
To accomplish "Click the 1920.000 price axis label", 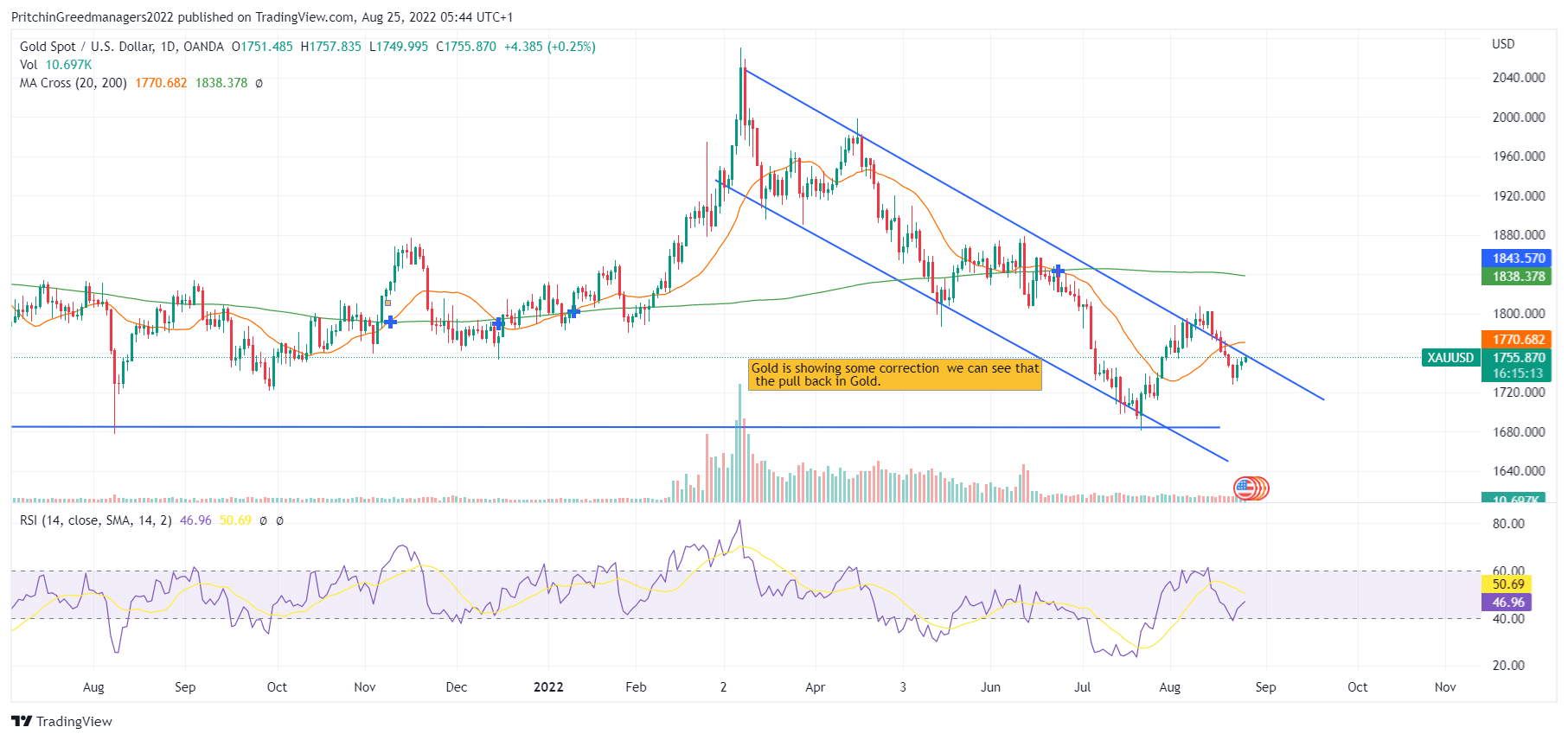I will 1519,196.
